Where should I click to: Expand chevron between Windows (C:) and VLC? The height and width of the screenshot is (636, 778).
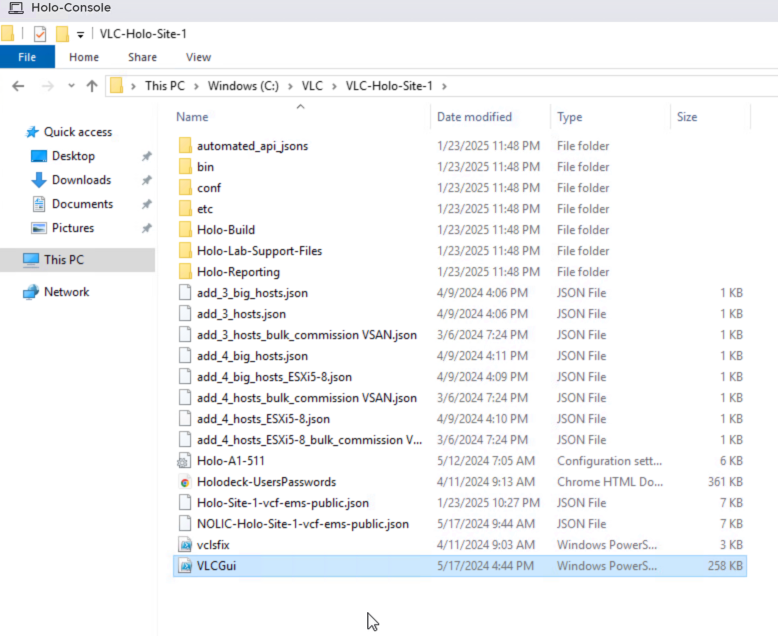[x=290, y=86]
